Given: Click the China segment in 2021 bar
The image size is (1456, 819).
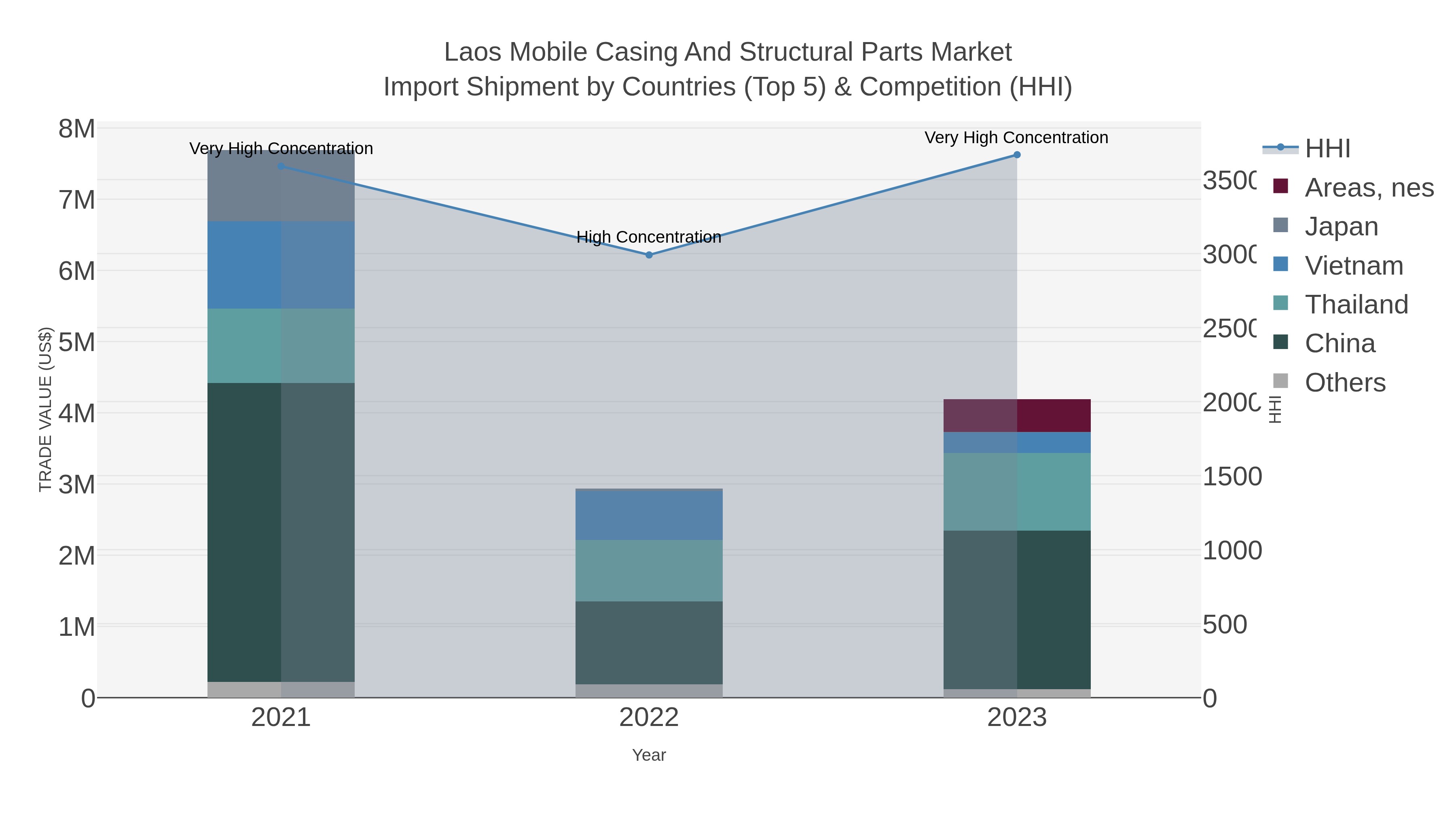Looking at the screenshot, I should pyautogui.click(x=281, y=532).
